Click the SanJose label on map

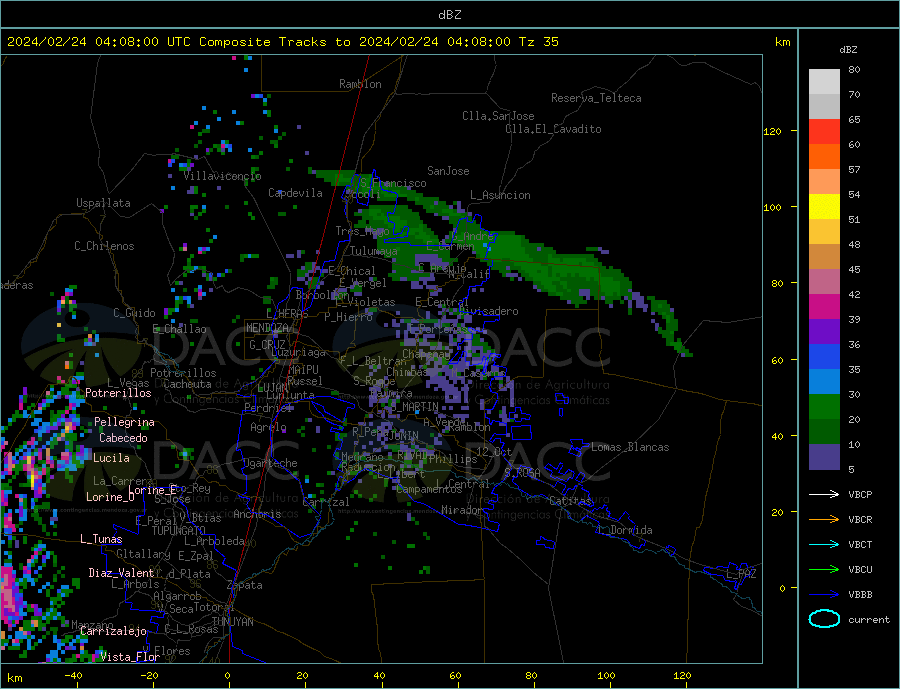448,171
